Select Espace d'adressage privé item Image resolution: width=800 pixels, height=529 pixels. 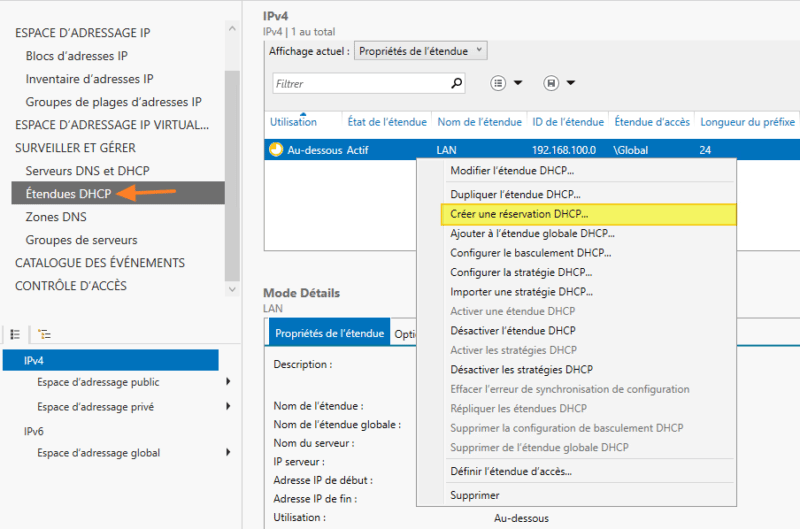coord(95,407)
